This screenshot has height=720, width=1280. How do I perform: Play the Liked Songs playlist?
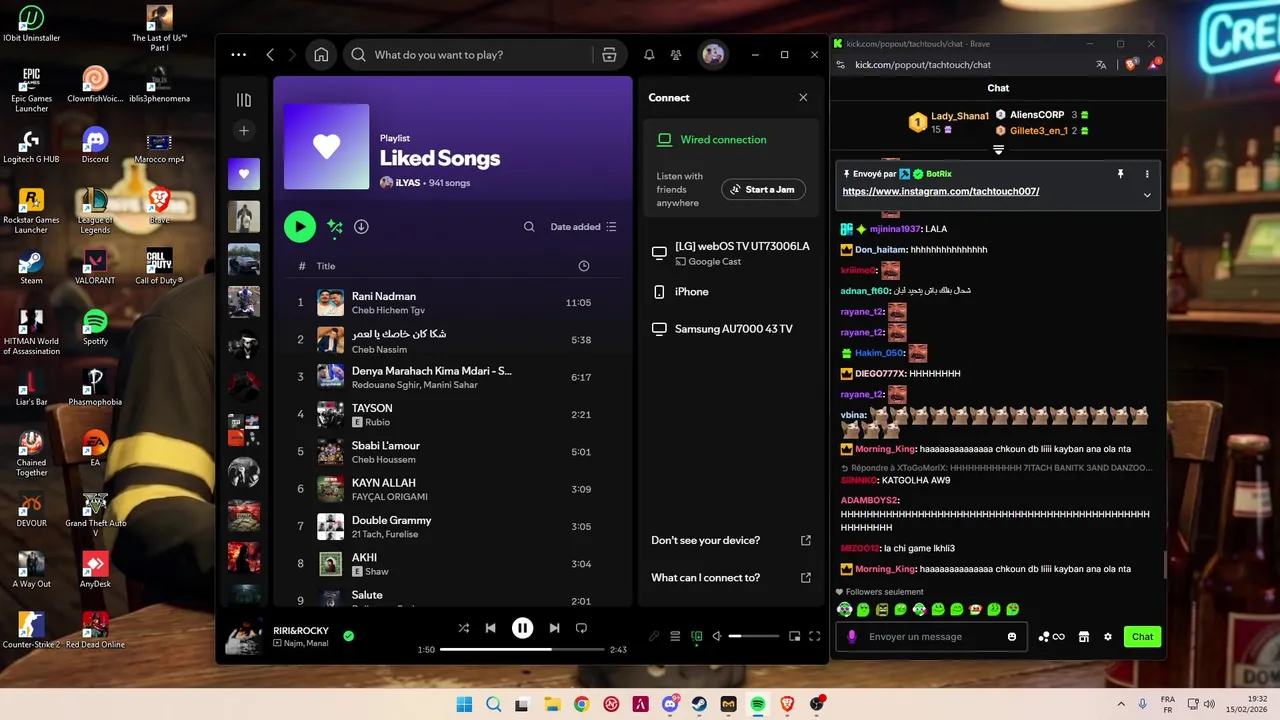[300, 227]
